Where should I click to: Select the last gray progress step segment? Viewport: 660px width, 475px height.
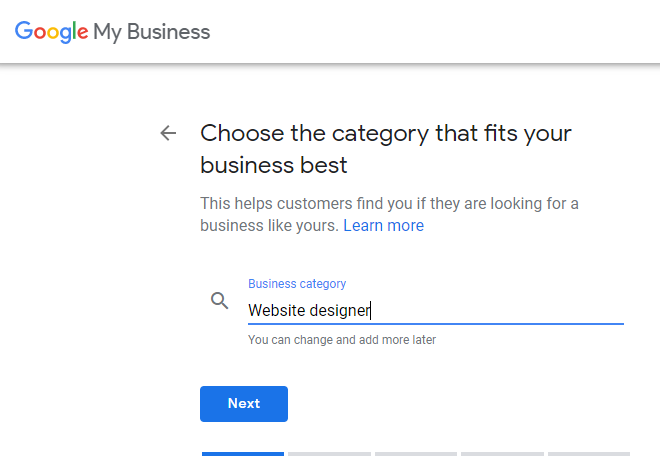coord(589,454)
